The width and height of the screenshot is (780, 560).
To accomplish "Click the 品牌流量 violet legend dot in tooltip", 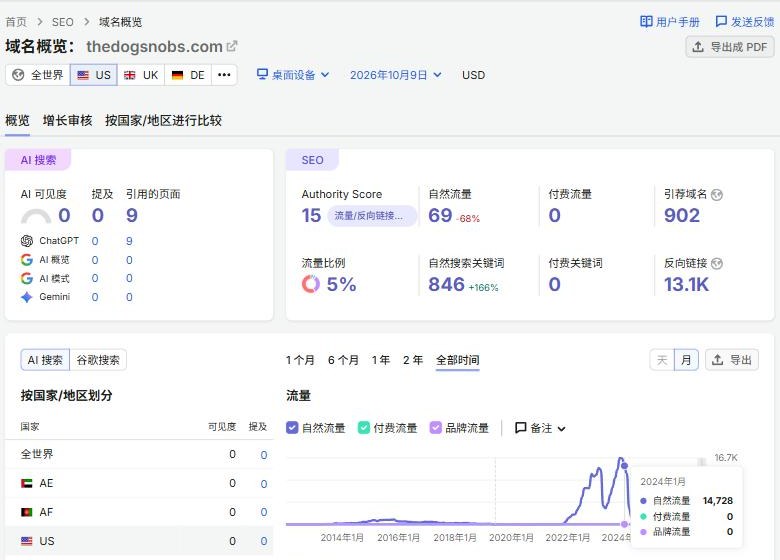I will coord(643,532).
